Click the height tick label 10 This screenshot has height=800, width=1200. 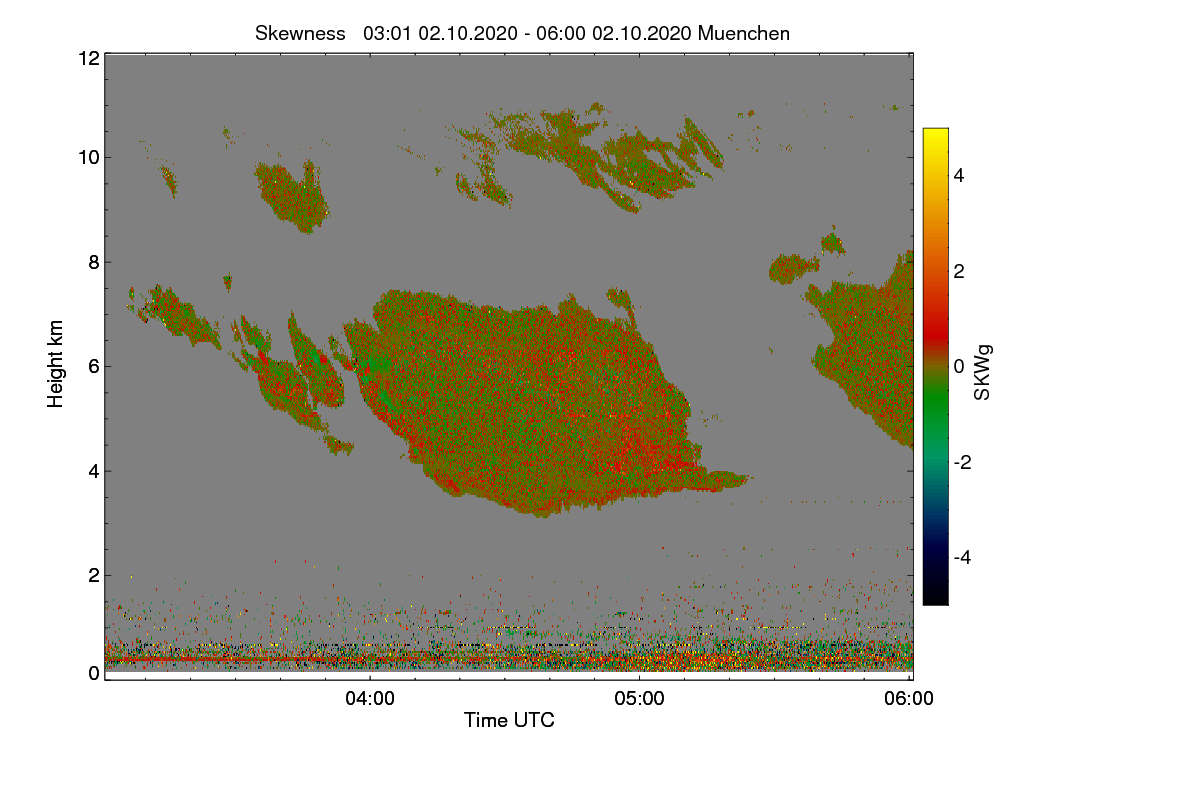pyautogui.click(x=88, y=157)
